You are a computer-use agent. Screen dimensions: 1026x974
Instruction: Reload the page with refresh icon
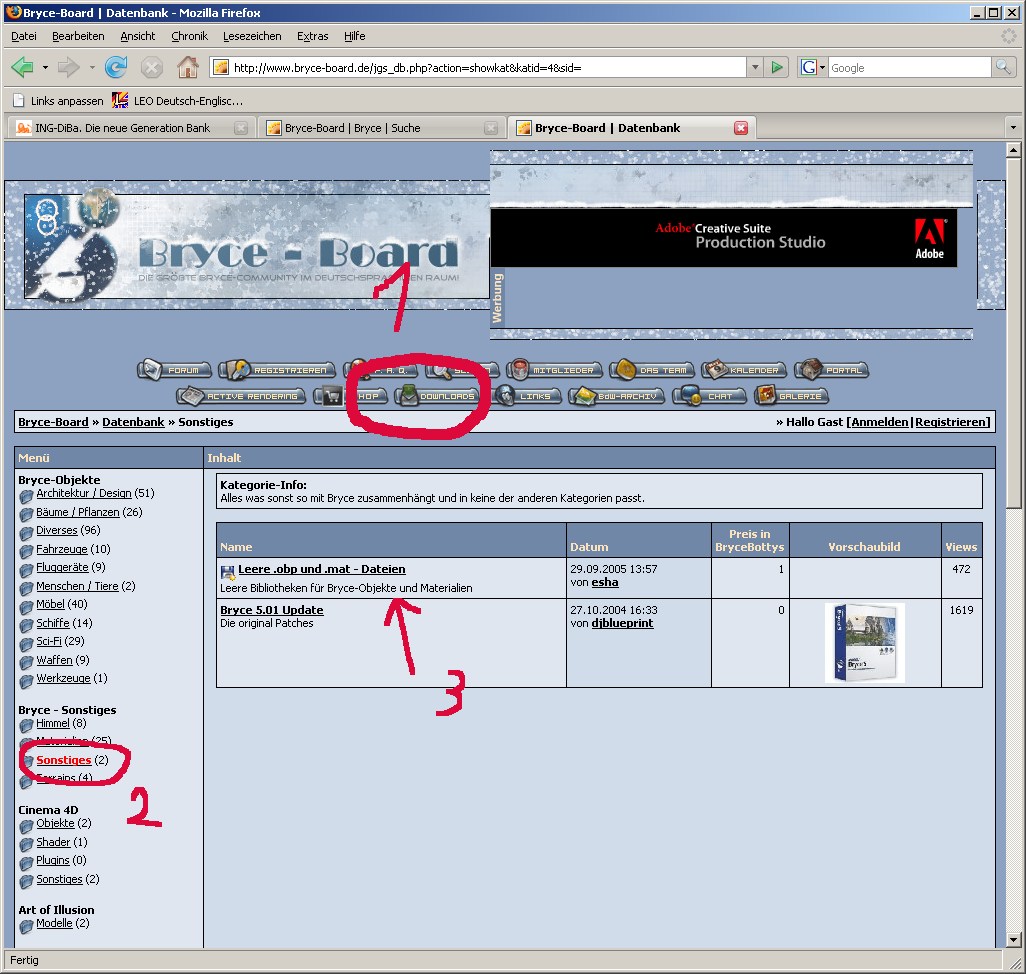(116, 67)
